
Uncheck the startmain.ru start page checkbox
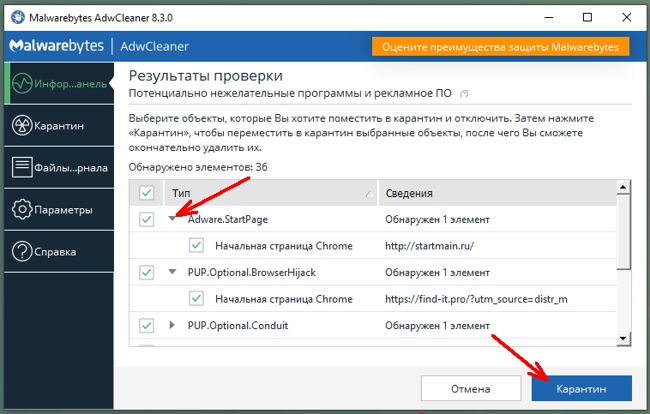click(x=196, y=245)
